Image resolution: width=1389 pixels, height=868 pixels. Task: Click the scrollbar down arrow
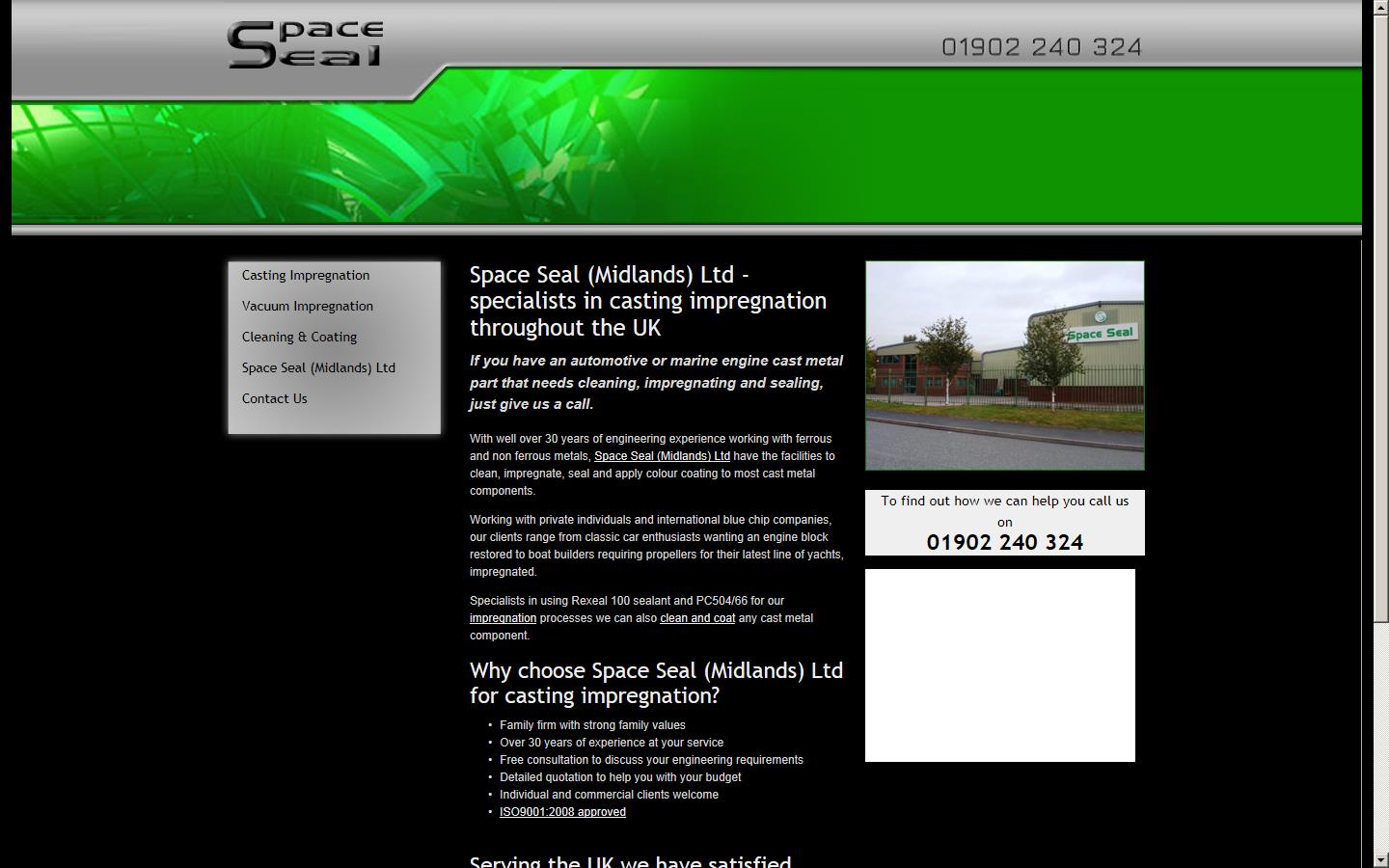coord(1380,859)
